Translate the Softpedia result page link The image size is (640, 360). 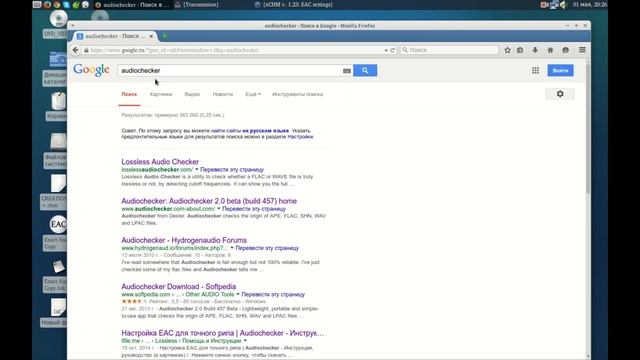[x=273, y=294]
